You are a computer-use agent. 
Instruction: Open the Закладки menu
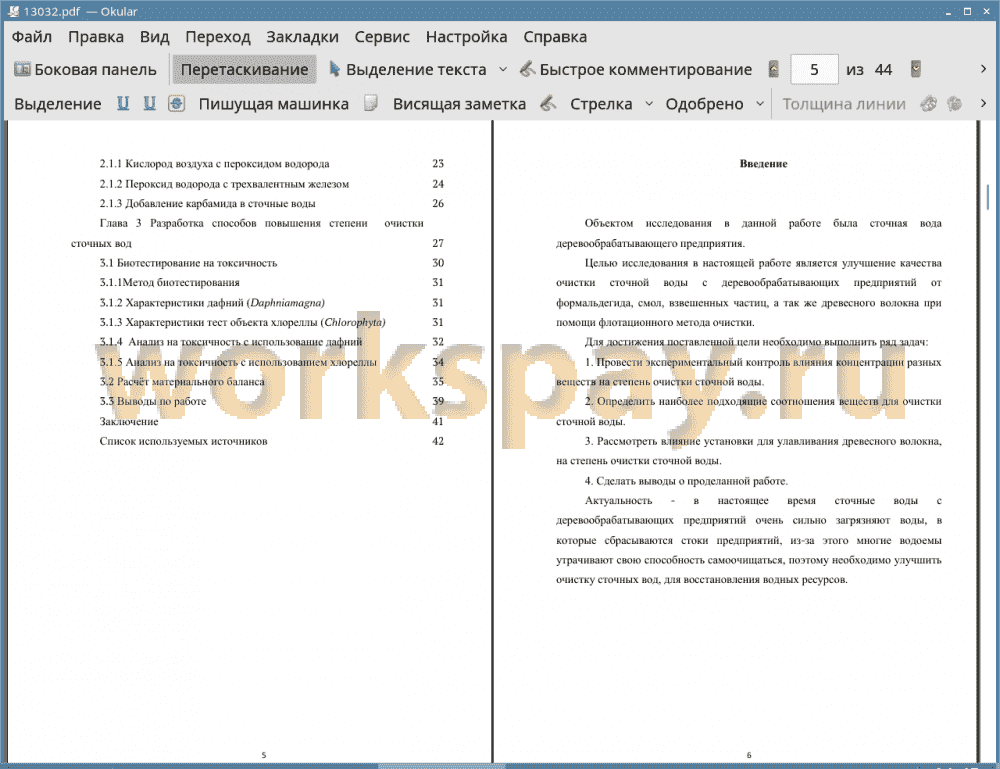pyautogui.click(x=302, y=37)
